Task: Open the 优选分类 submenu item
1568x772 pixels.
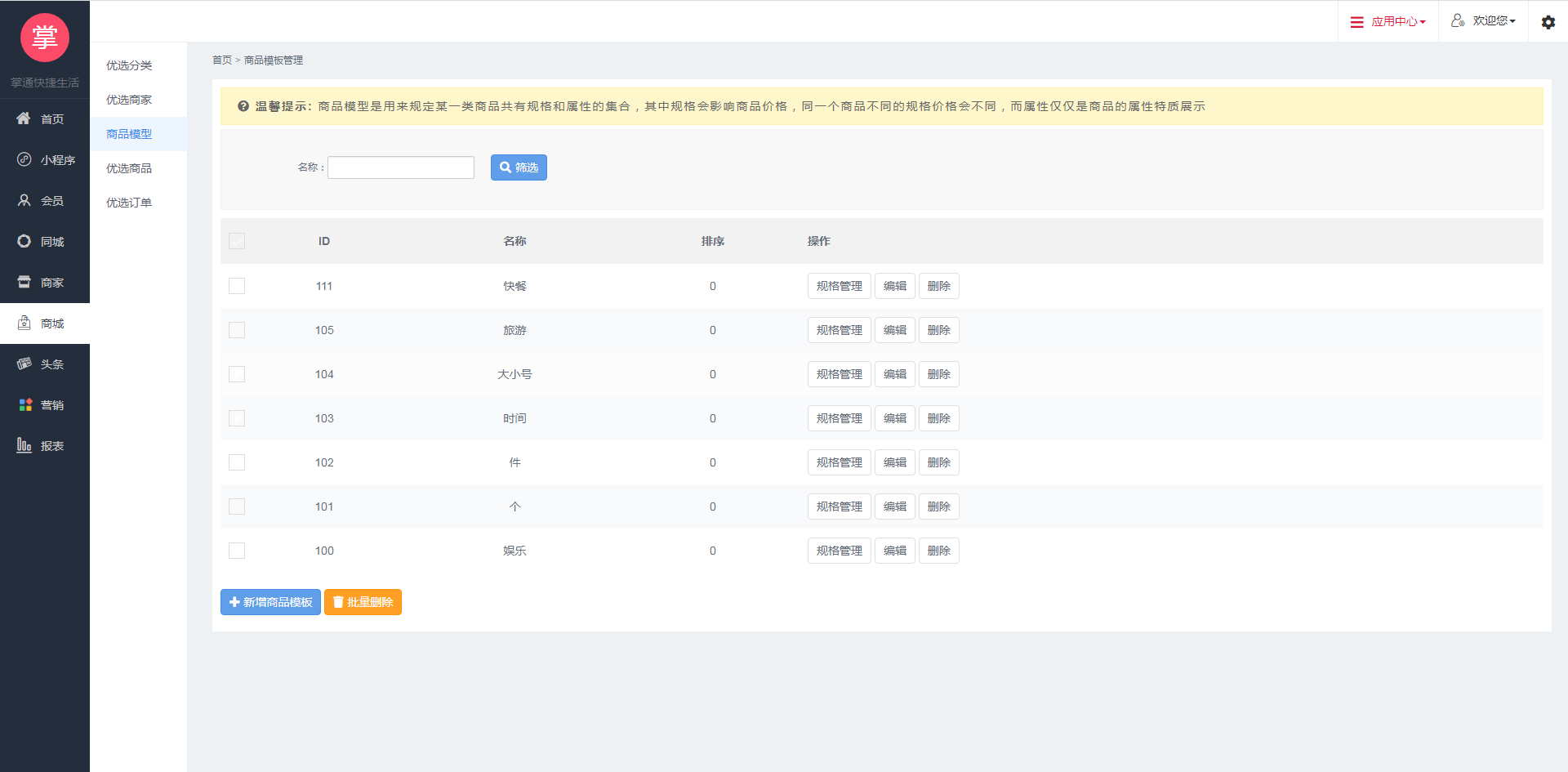Action: [138, 65]
